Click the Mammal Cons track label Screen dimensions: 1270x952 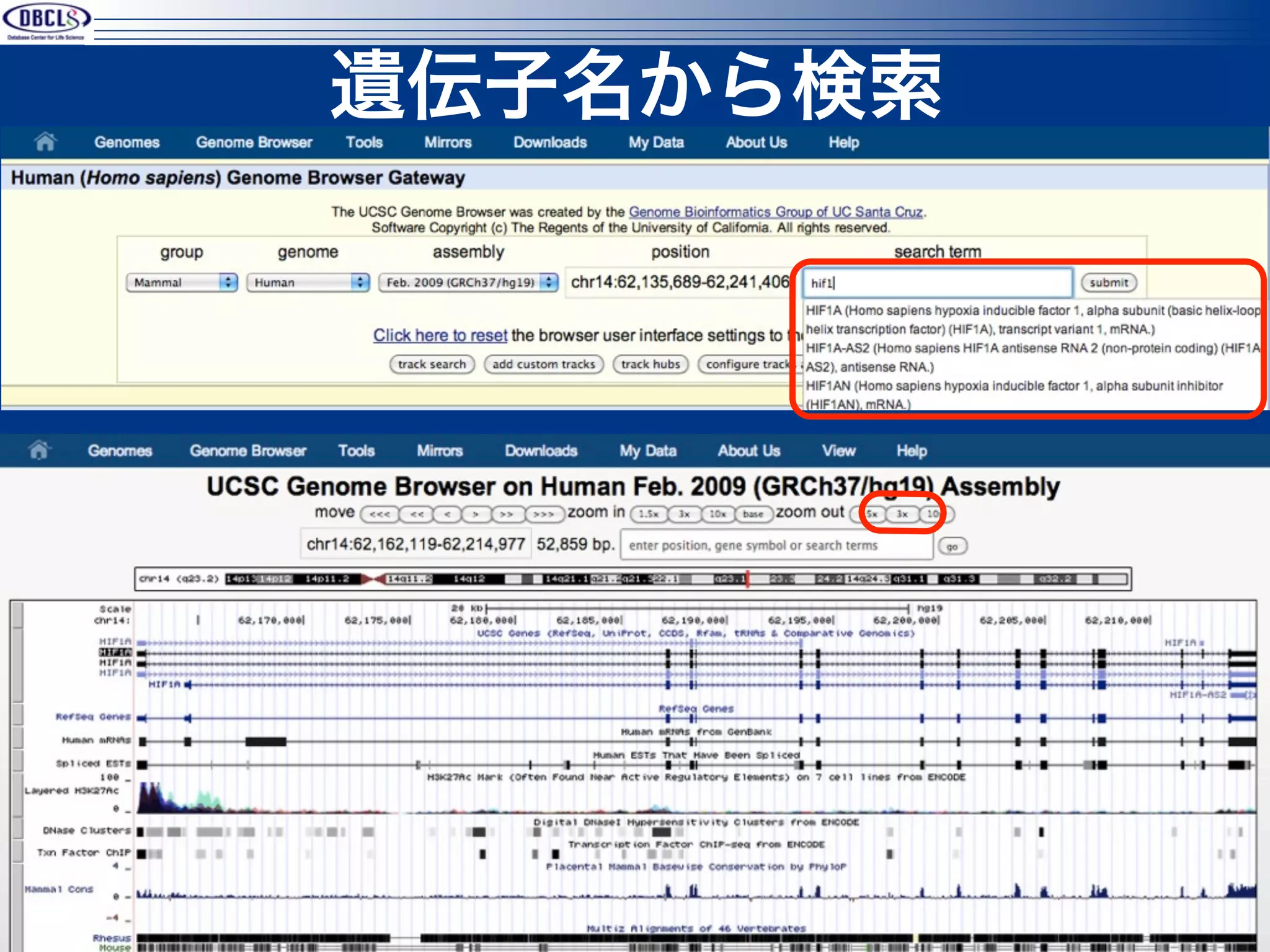59,889
